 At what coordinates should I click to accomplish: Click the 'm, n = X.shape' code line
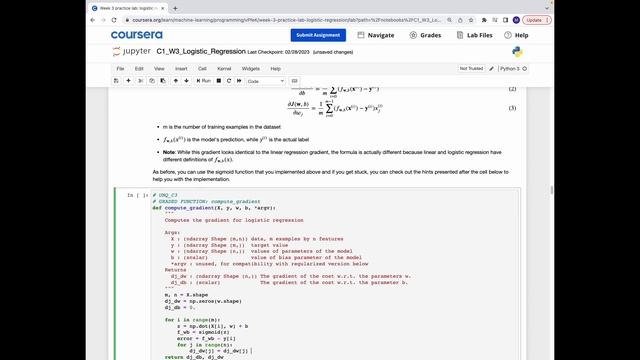pyautogui.click(x=186, y=295)
